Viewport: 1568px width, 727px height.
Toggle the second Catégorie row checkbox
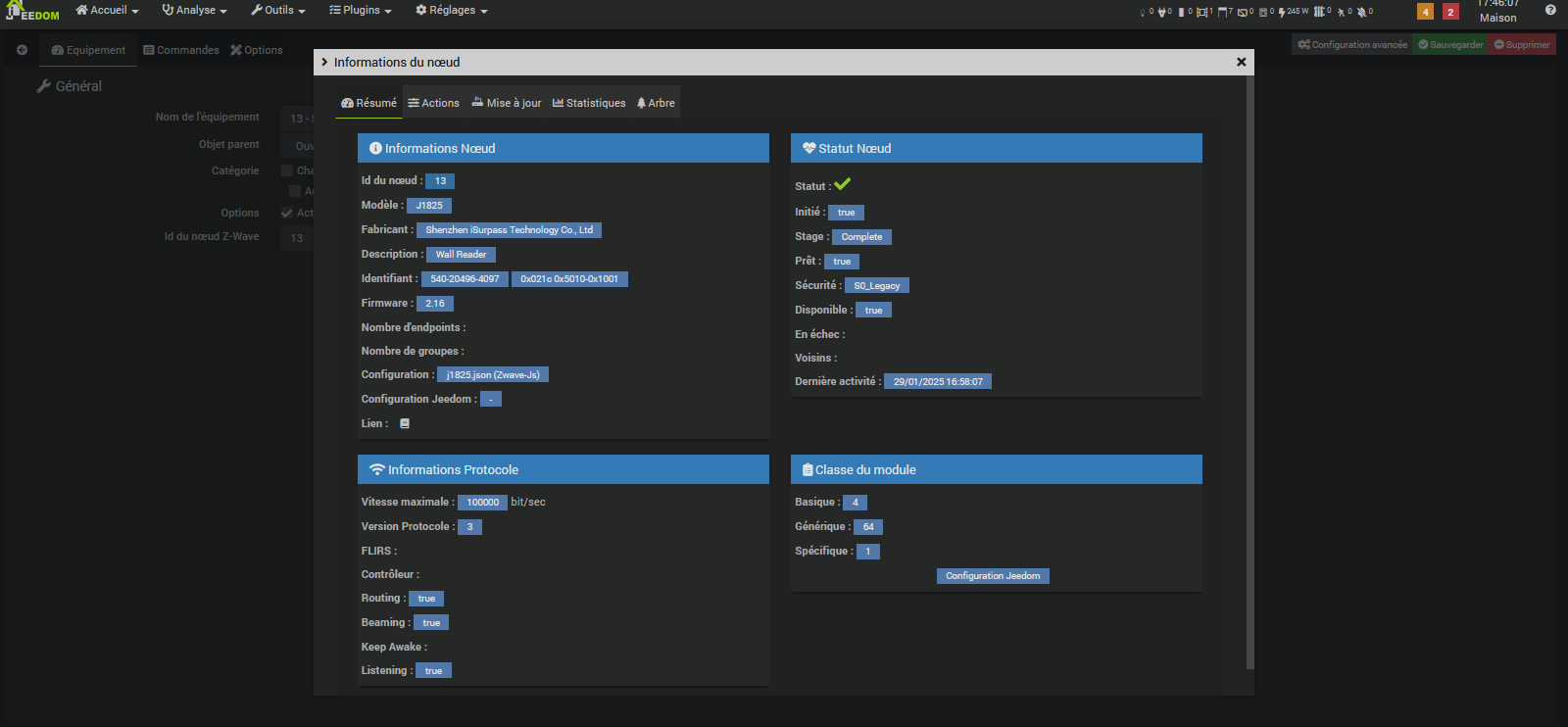295,191
